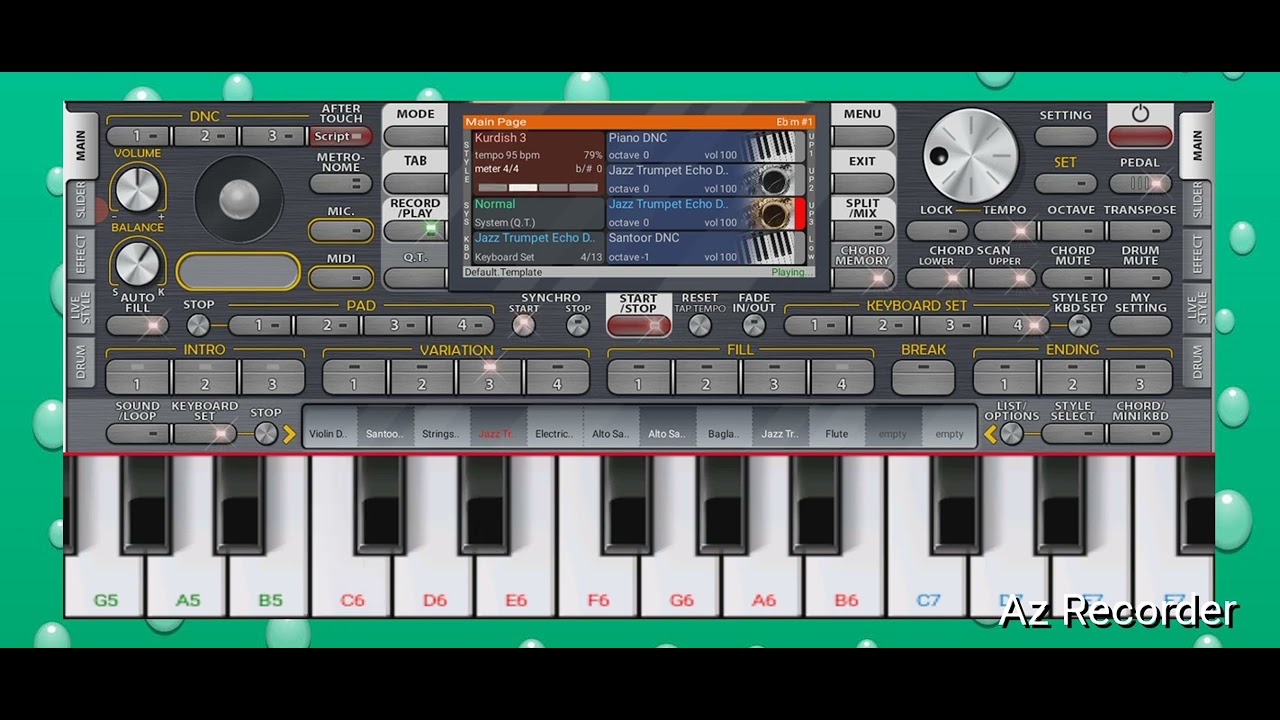
Task: Turn the large tempo dial
Action: coord(970,155)
